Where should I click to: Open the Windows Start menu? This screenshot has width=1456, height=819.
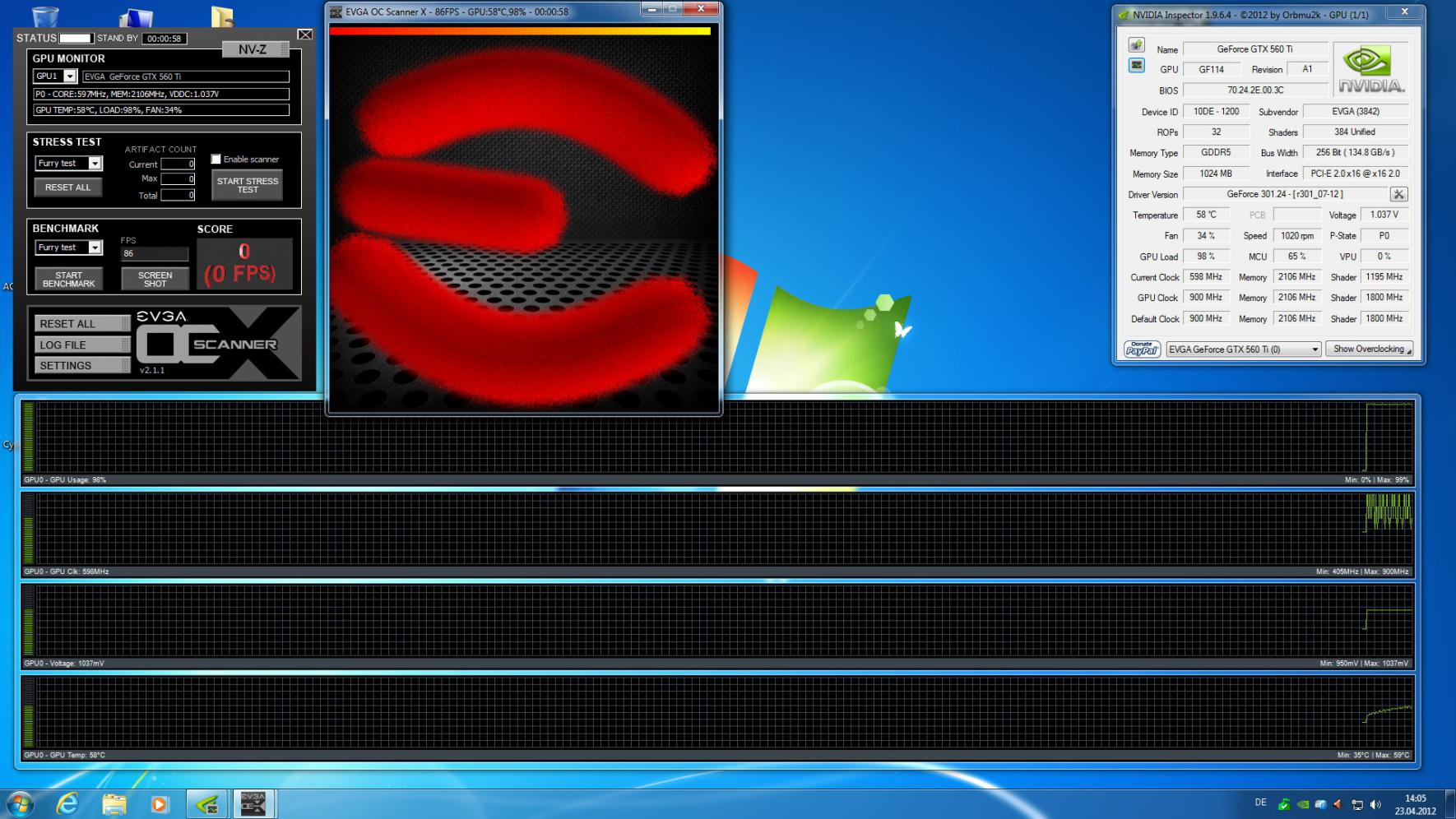(19, 803)
